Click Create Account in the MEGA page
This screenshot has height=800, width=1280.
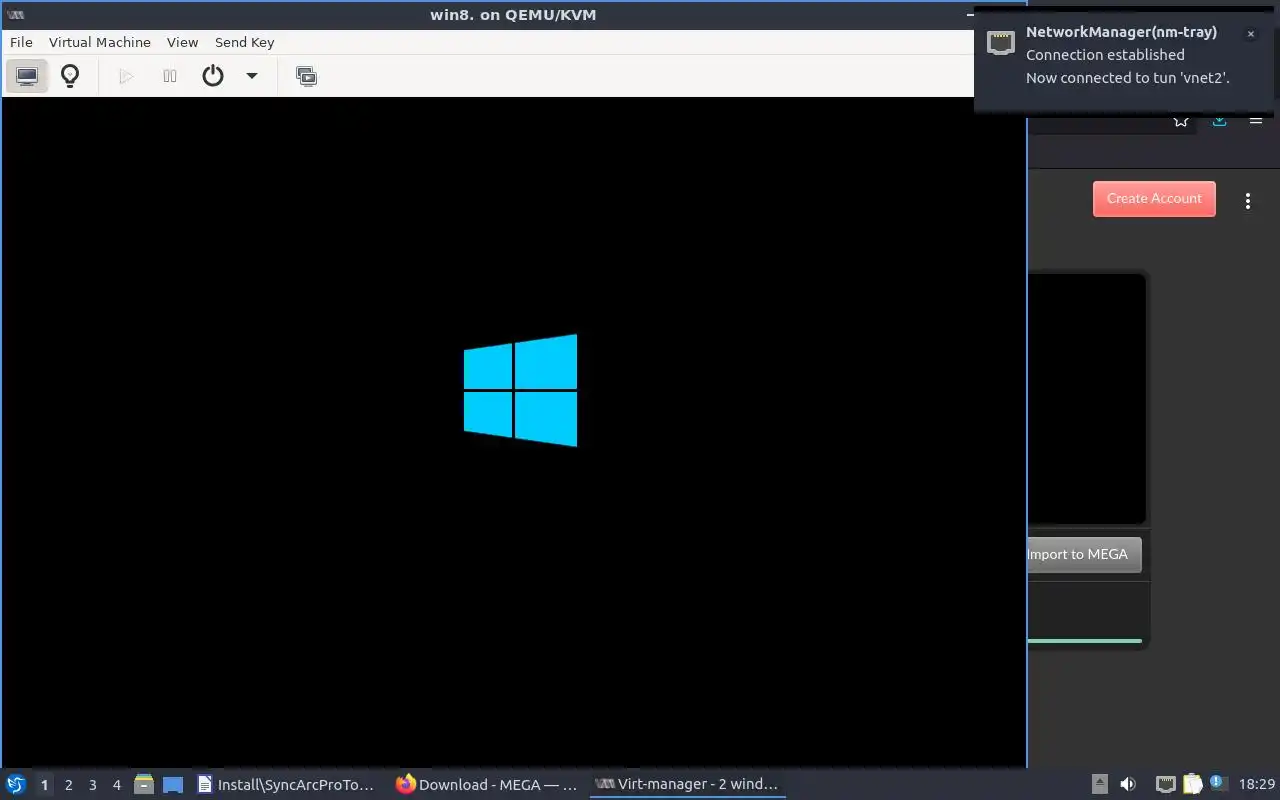pos(1154,198)
